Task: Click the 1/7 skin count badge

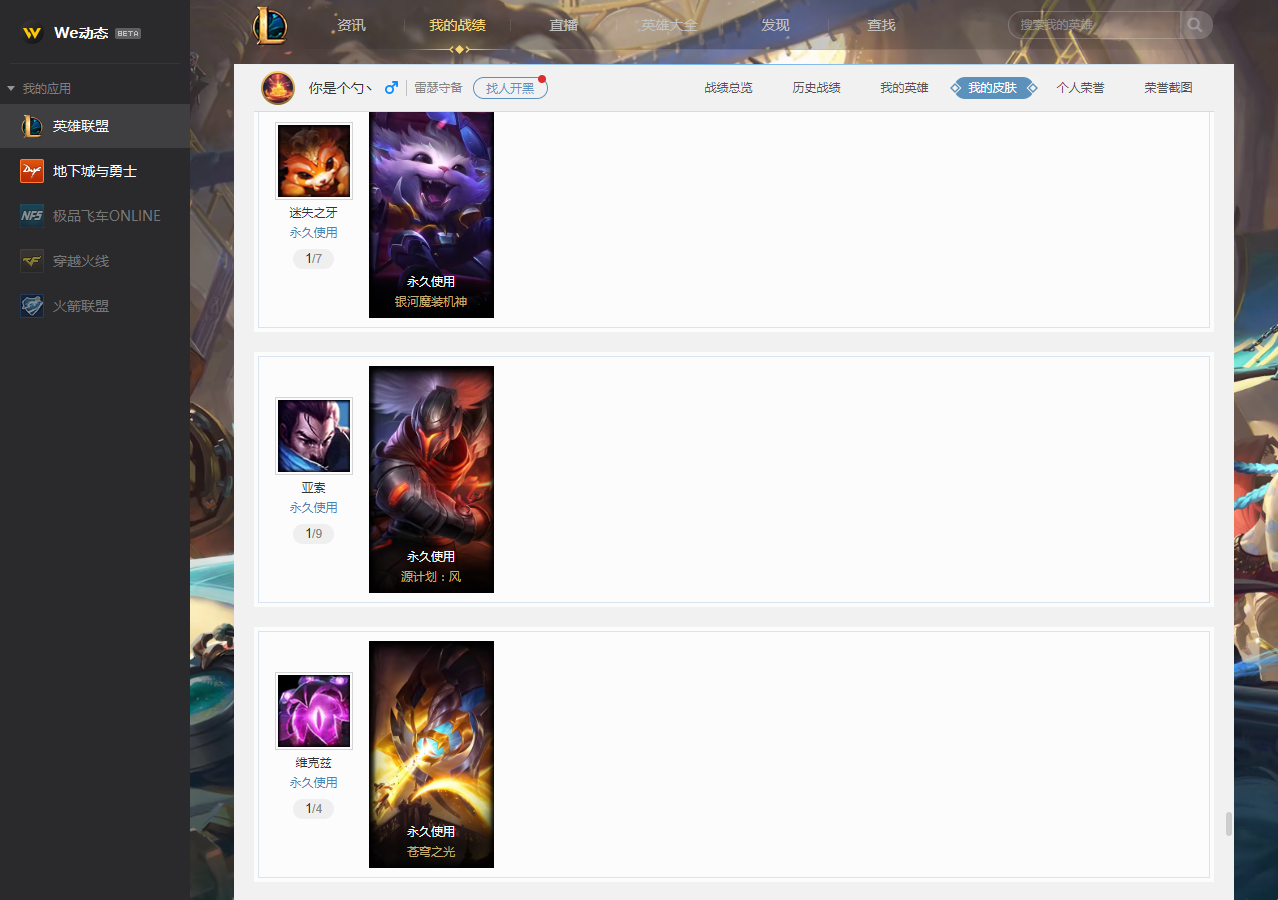Action: coord(314,259)
